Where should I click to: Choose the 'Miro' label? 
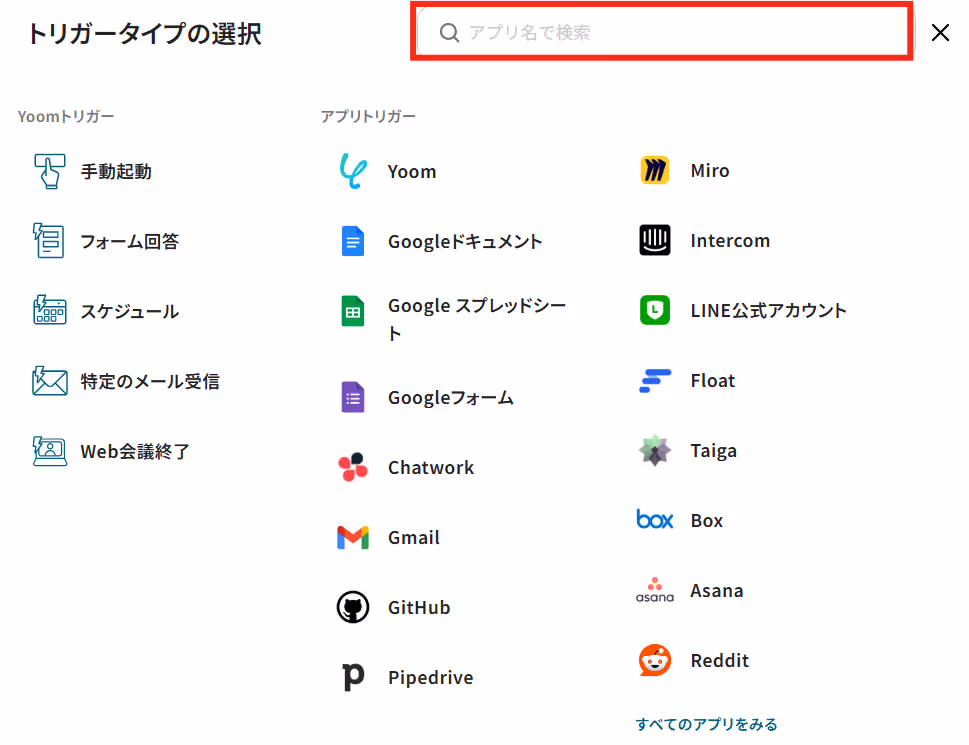pyautogui.click(x=710, y=170)
